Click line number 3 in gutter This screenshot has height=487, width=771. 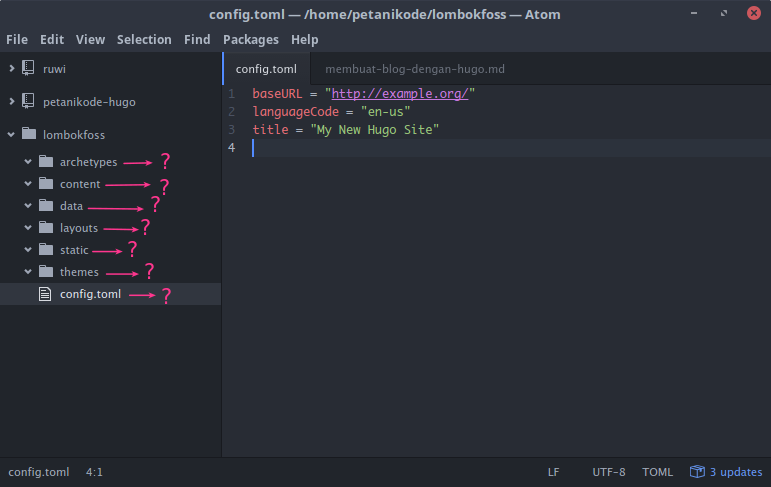pos(232,129)
